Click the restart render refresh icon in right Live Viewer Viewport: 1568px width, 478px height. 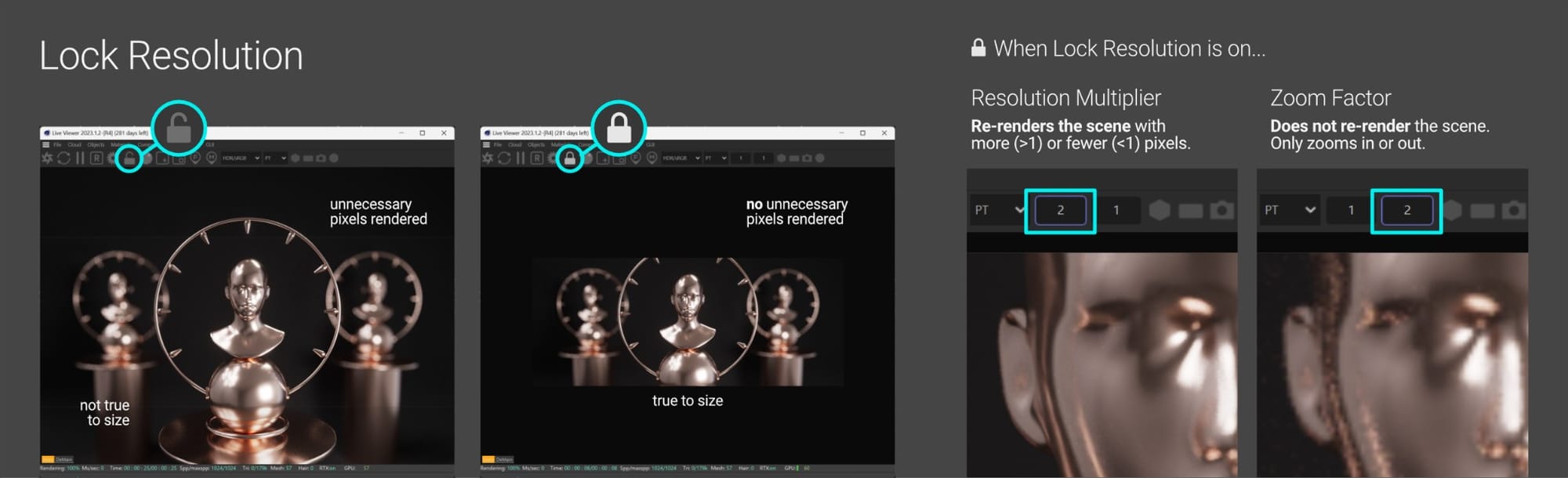[x=504, y=158]
